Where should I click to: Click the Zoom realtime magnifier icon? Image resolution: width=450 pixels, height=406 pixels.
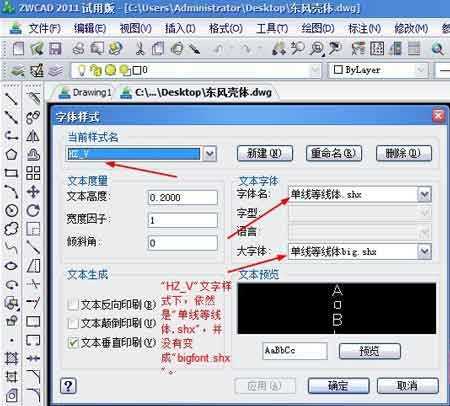[297, 49]
